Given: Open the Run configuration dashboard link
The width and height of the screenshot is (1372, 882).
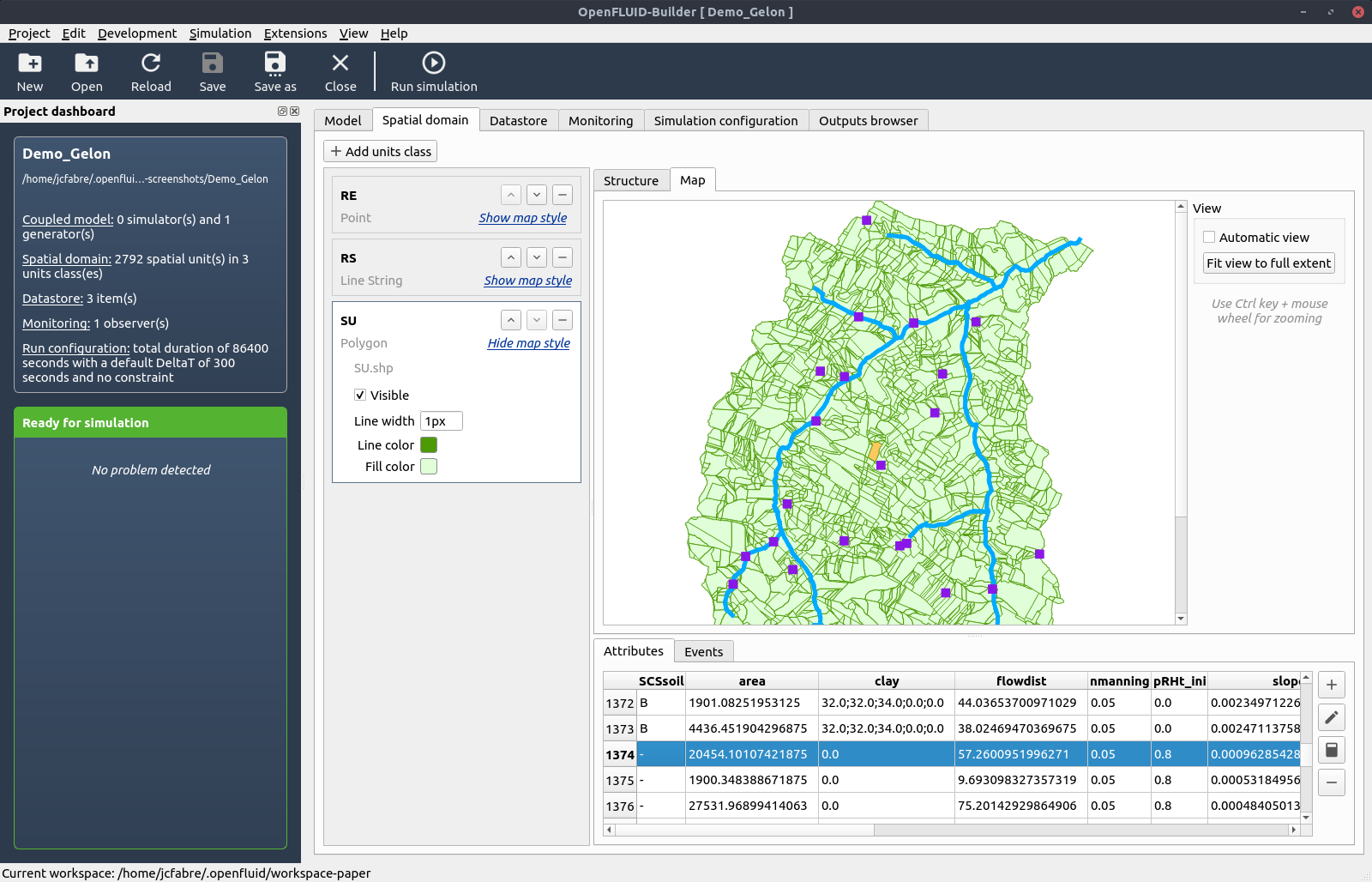Looking at the screenshot, I should pos(75,348).
